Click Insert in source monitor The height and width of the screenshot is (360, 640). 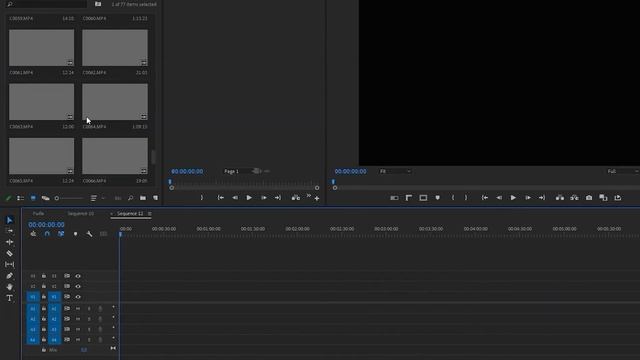[x=296, y=198]
